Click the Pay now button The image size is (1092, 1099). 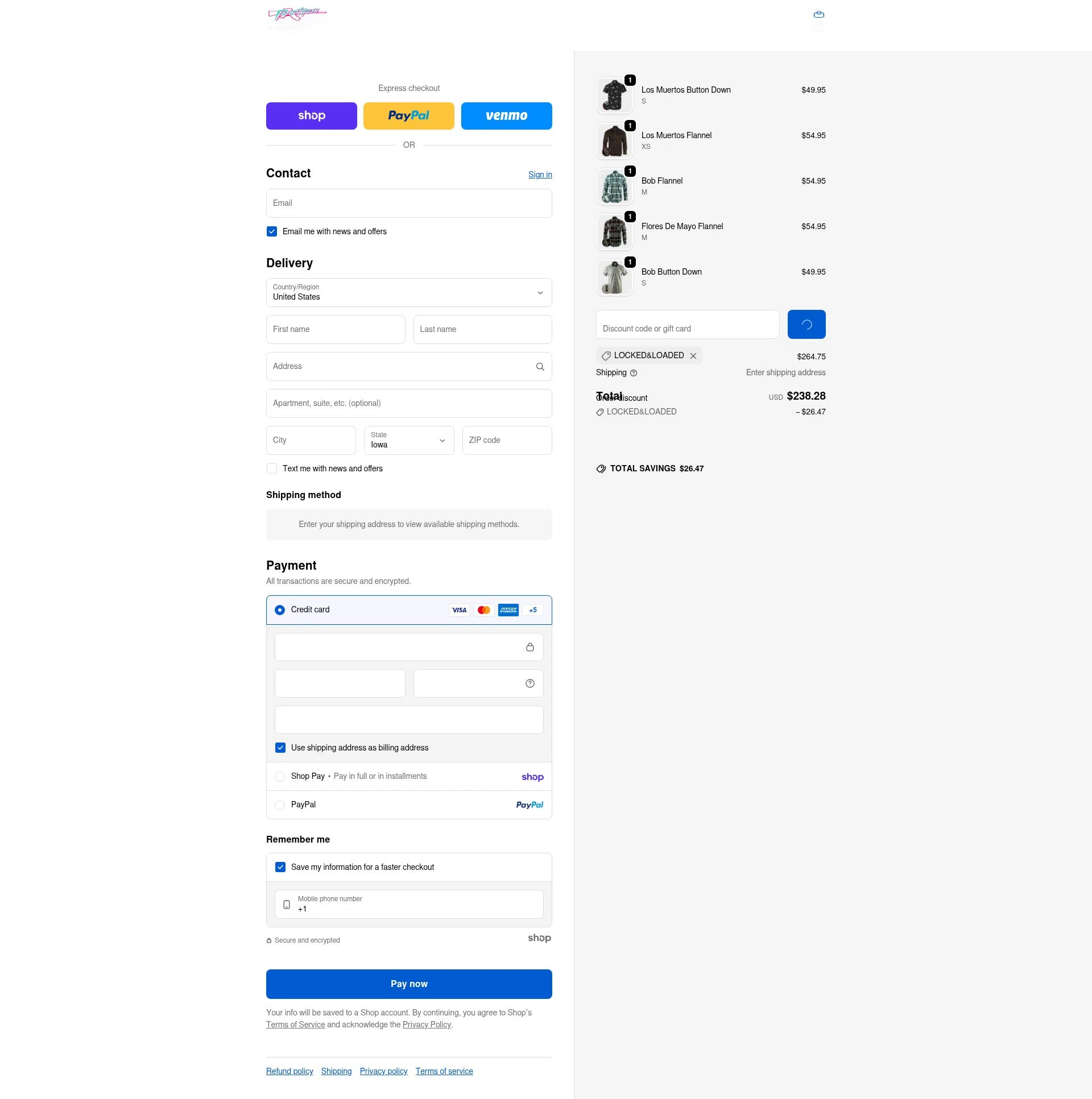[x=408, y=984]
